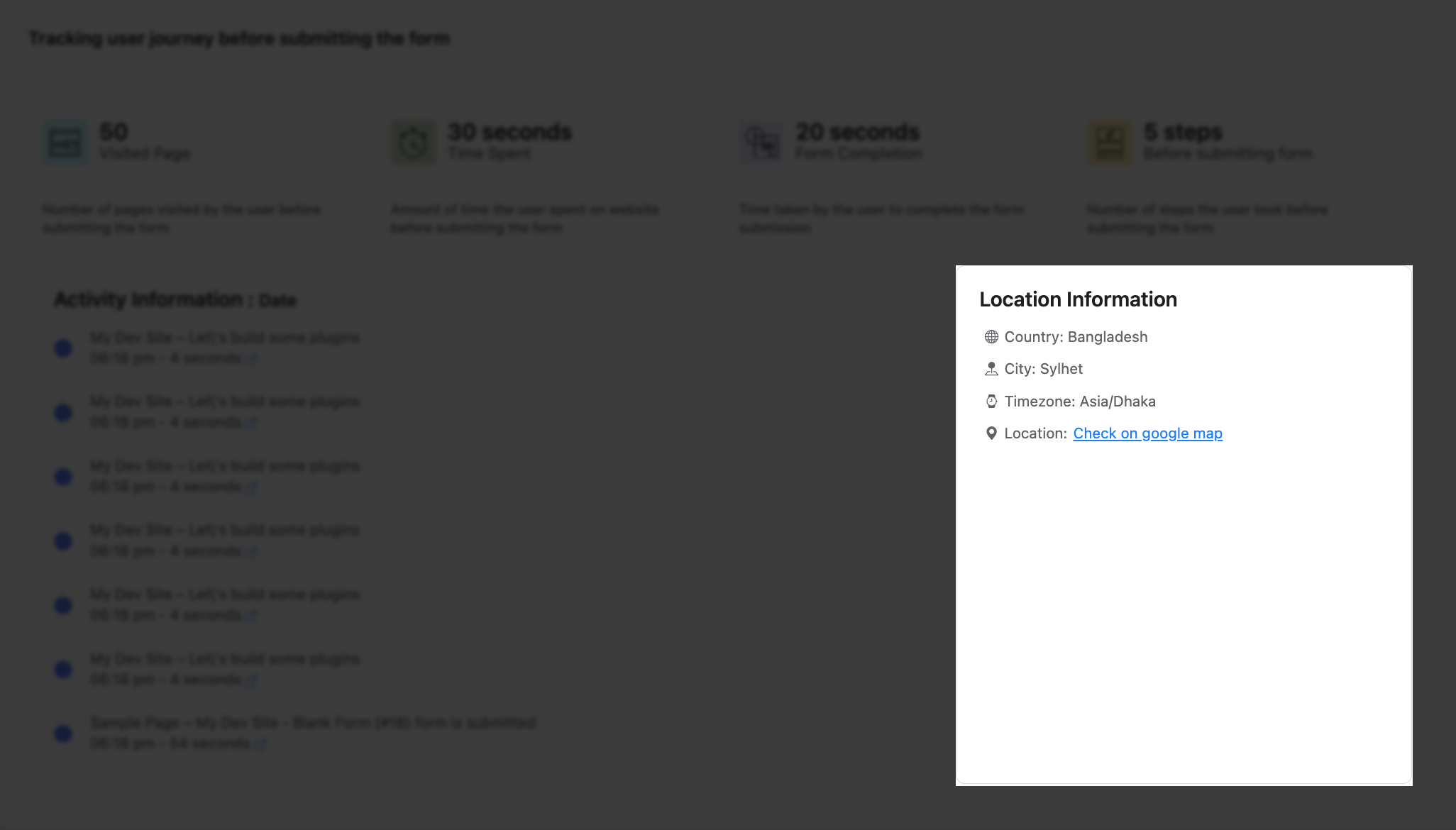Click the 30 seconds Time Spent card
1456x830 pixels.
(547, 177)
